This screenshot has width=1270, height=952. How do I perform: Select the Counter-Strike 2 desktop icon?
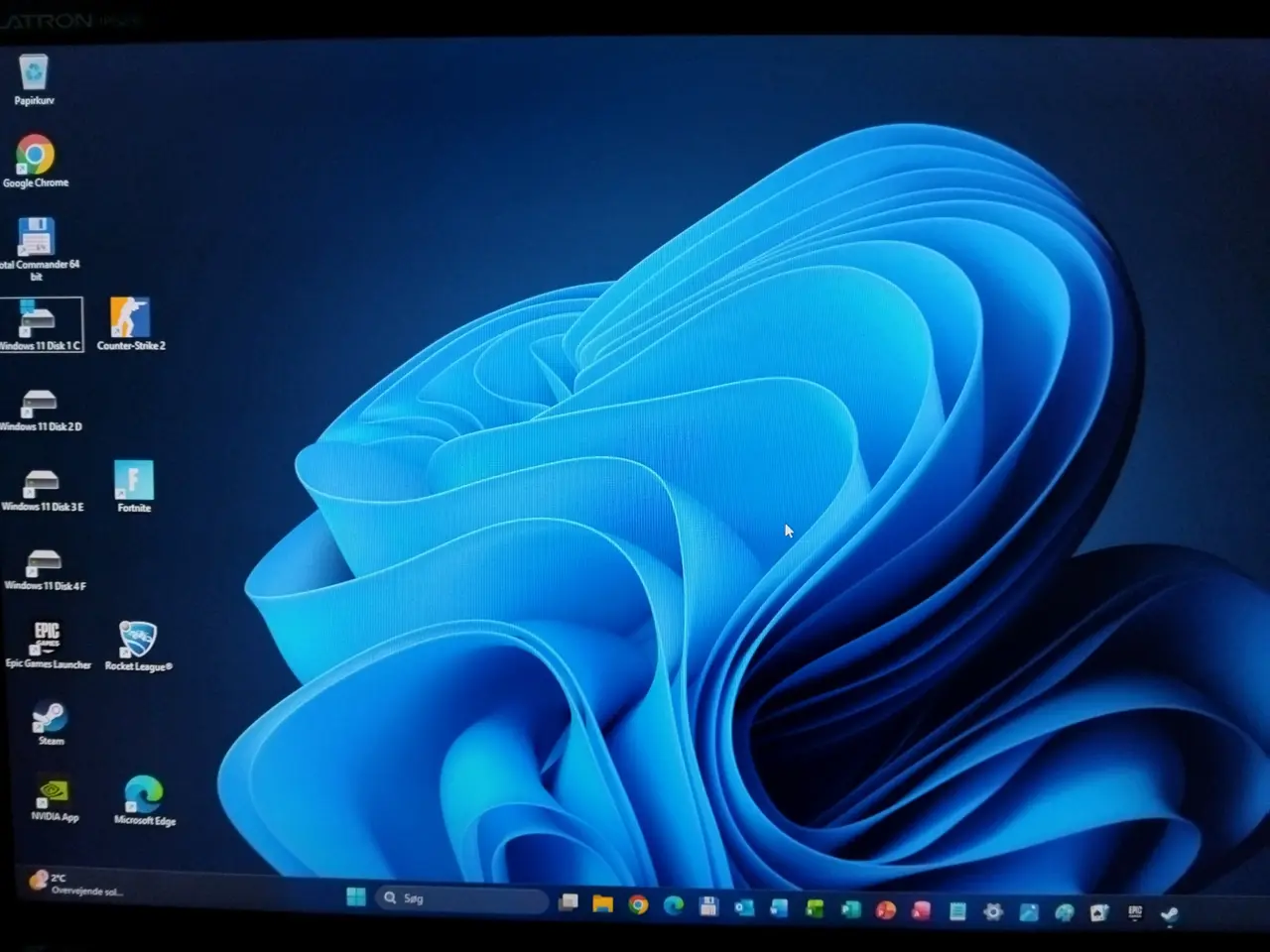click(130, 324)
